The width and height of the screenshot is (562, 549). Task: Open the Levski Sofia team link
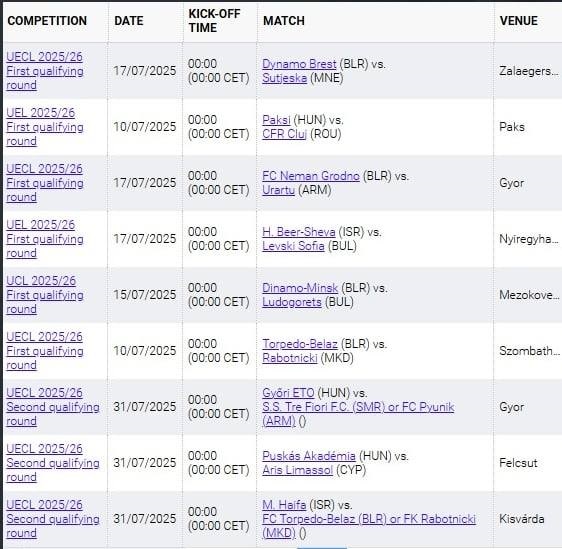tap(293, 246)
